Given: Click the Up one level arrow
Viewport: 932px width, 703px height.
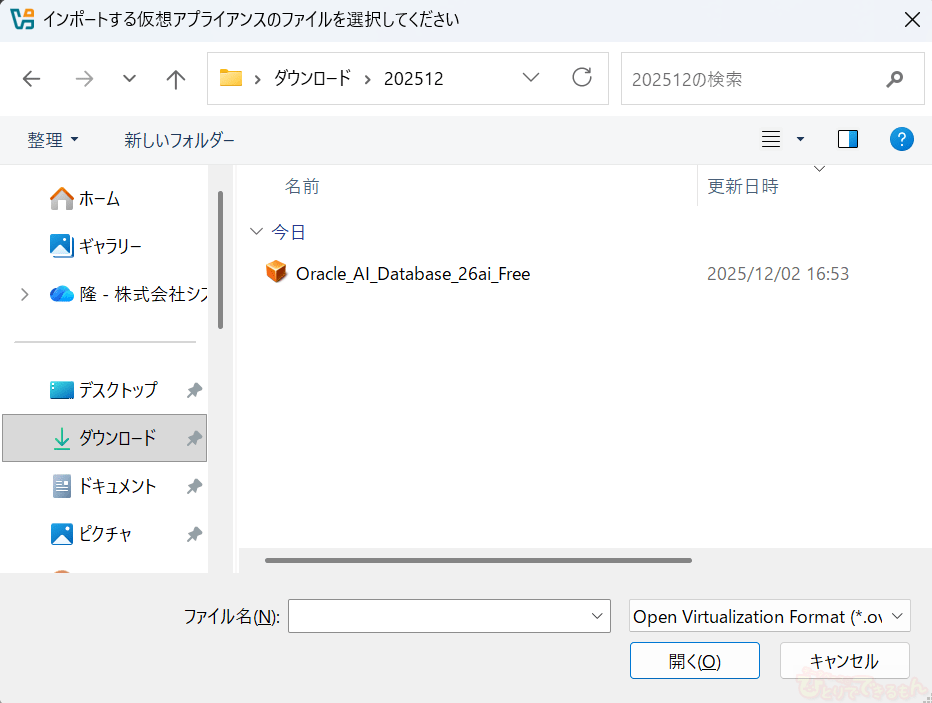Looking at the screenshot, I should 176,79.
